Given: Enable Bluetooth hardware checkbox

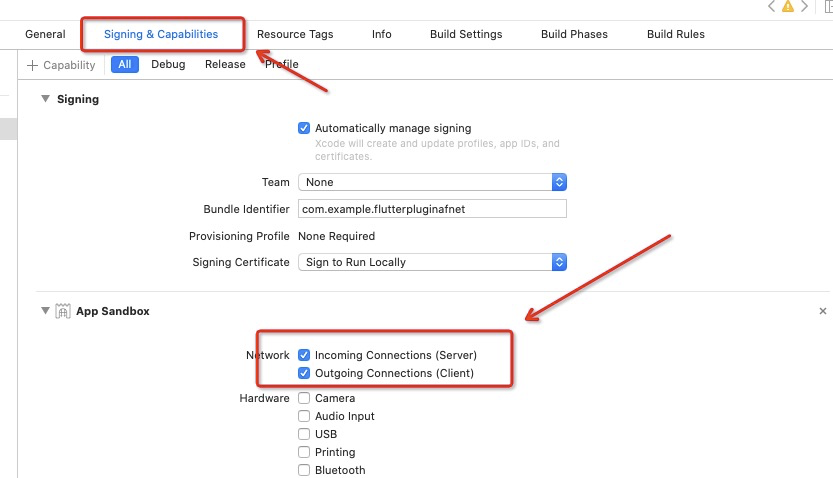Looking at the screenshot, I should click(x=304, y=470).
